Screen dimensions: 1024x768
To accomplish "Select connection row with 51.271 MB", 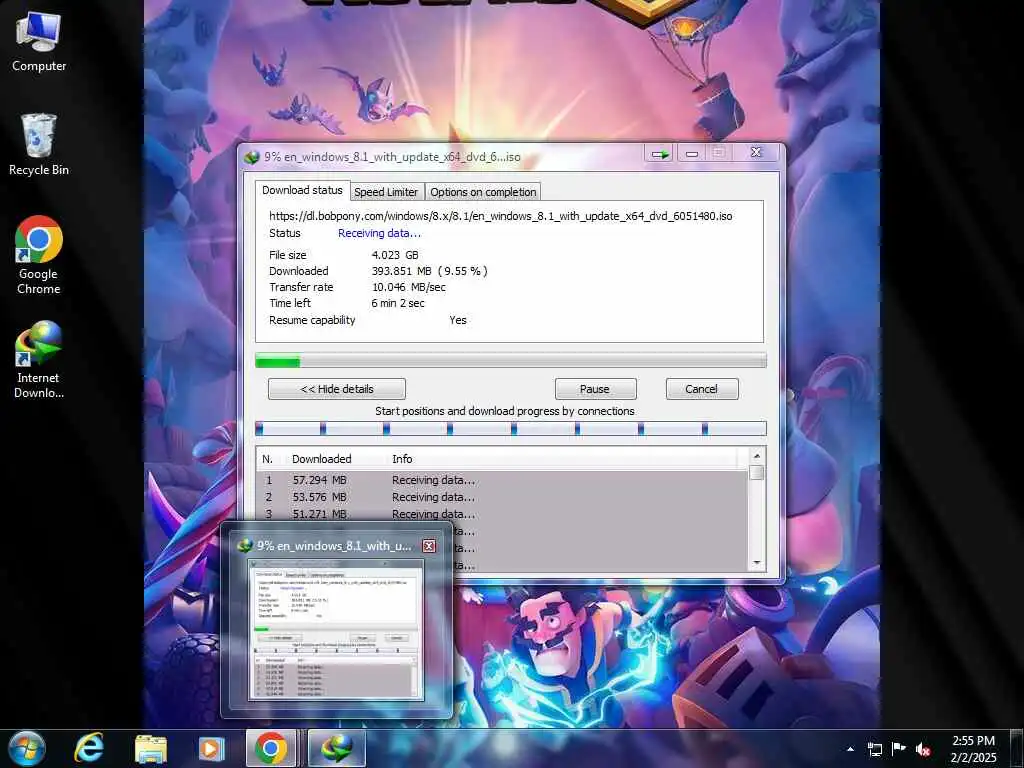I will [502, 514].
